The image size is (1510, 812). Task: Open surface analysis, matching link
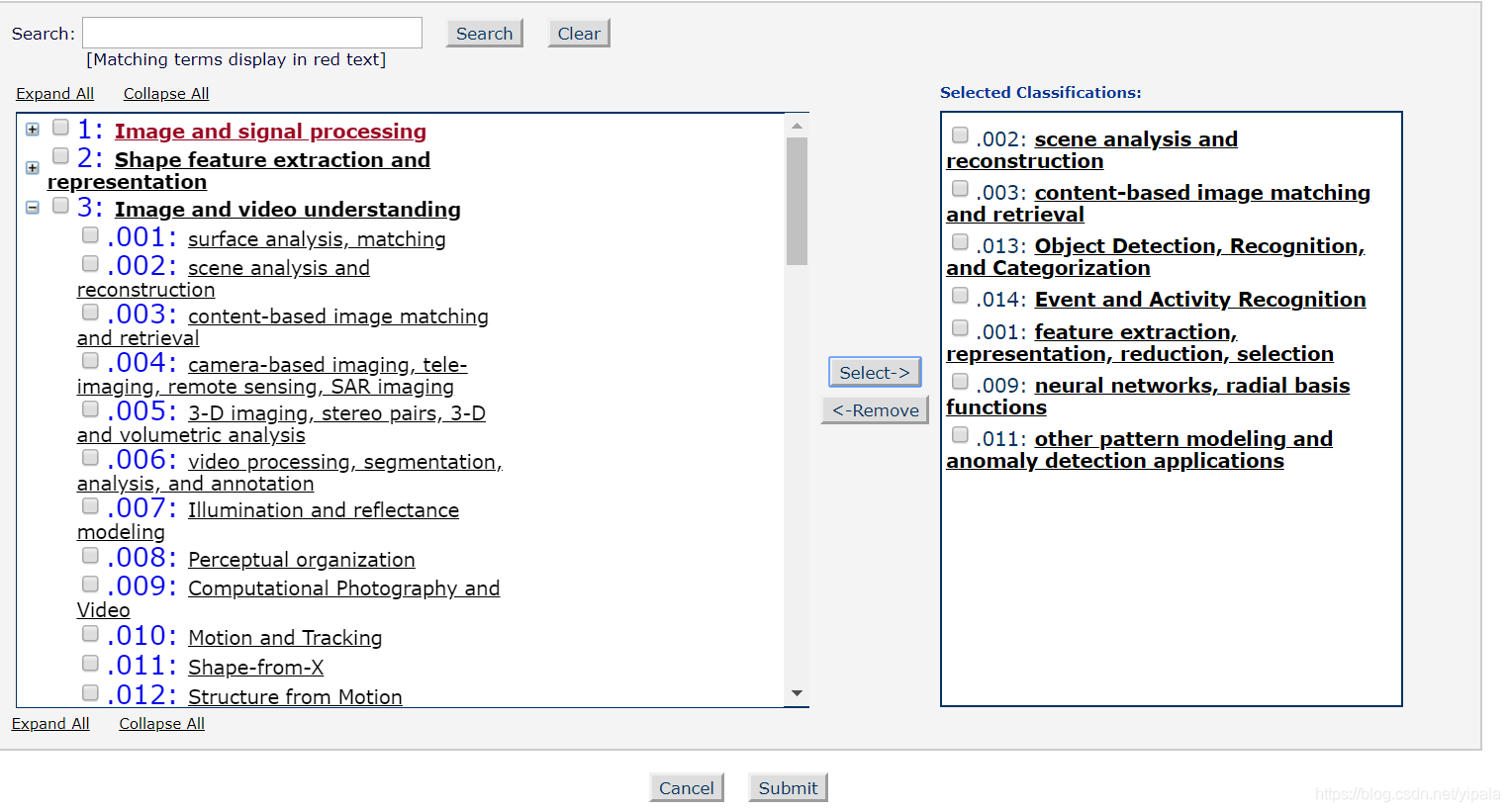pyautogui.click(x=317, y=238)
